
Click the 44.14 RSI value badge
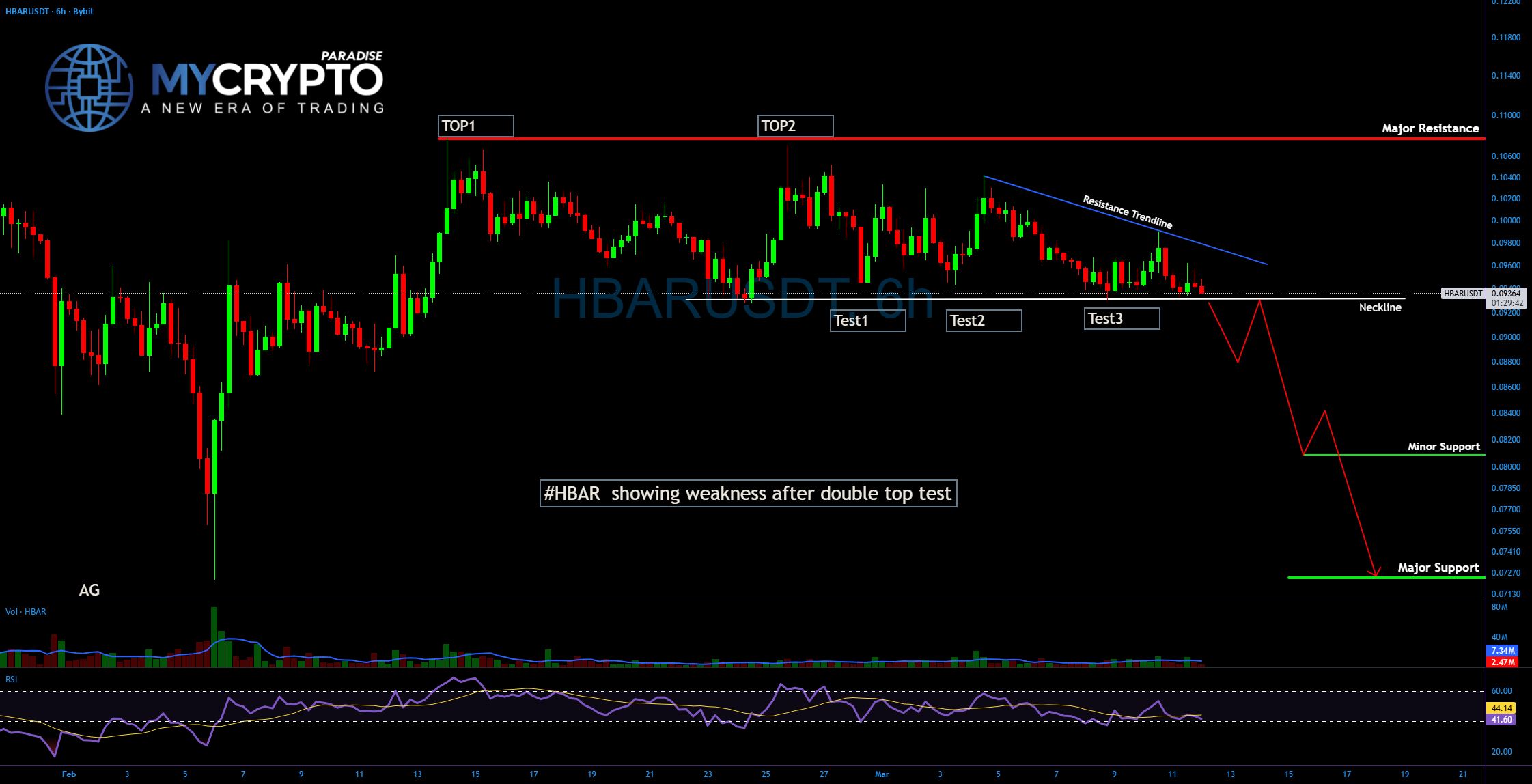click(1501, 708)
